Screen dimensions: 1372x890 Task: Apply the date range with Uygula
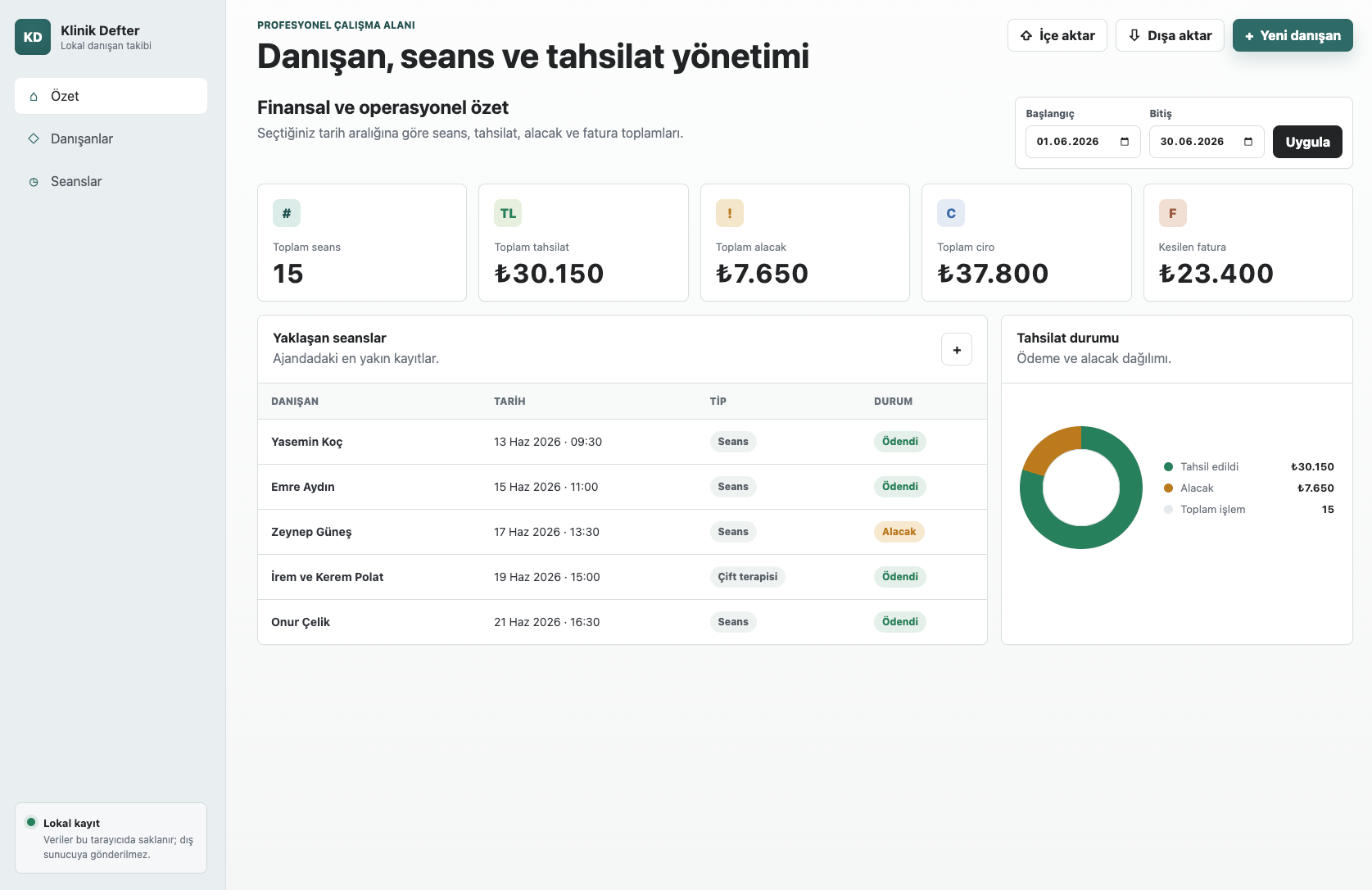[1307, 142]
